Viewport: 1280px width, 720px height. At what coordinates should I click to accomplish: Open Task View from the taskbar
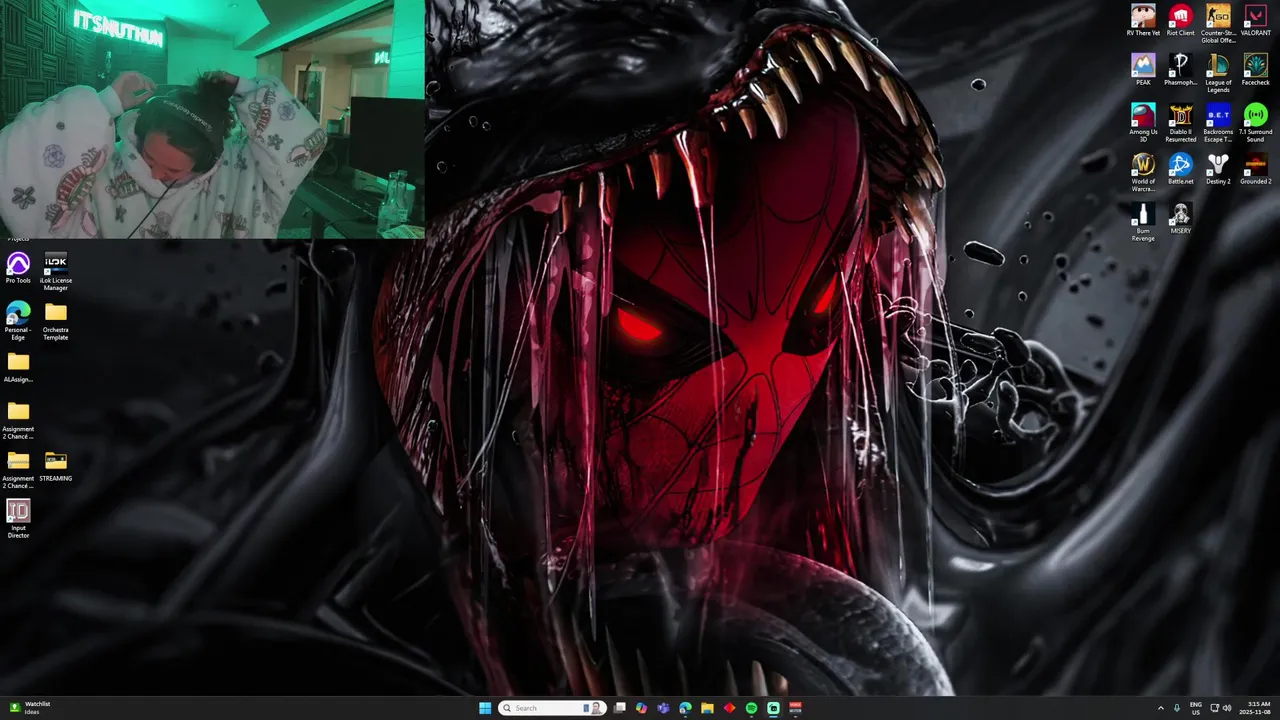click(x=620, y=708)
